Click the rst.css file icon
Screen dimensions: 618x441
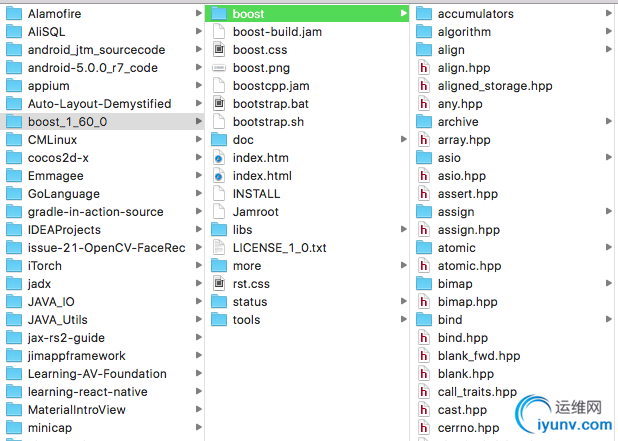point(219,283)
